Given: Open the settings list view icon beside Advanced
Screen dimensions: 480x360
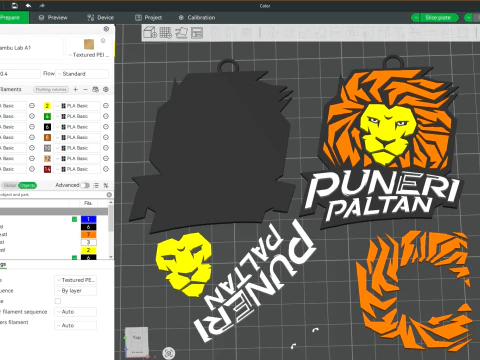Looking at the screenshot, I should [96, 185].
